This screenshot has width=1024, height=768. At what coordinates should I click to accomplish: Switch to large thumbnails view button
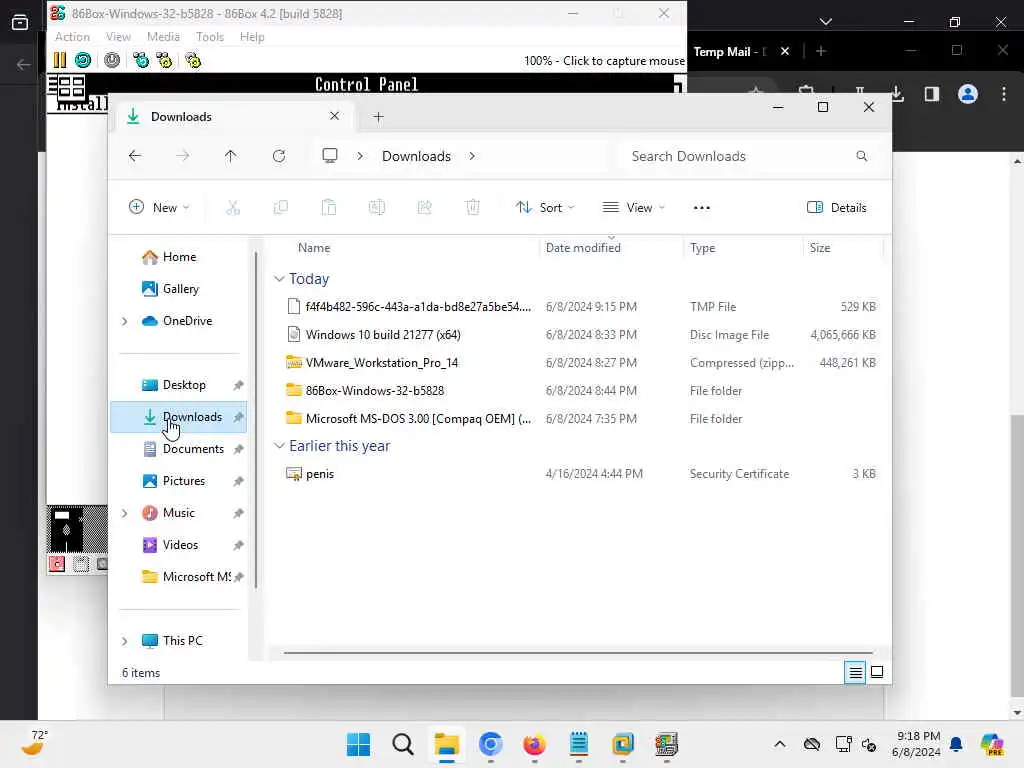pos(877,672)
